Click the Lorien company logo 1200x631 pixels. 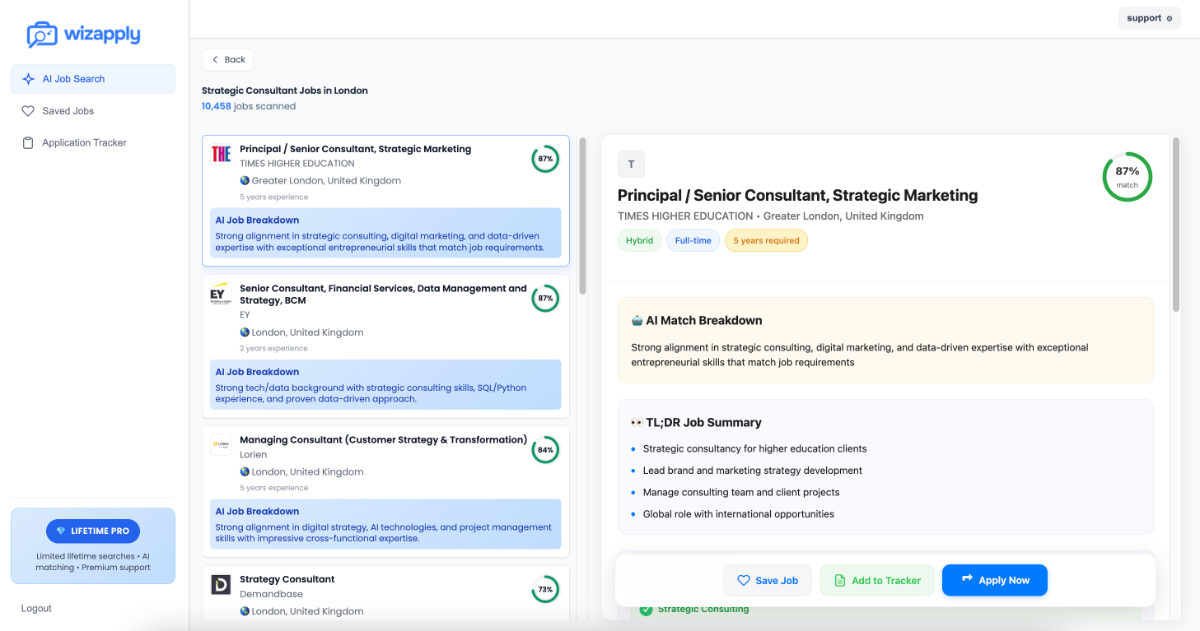pos(221,445)
